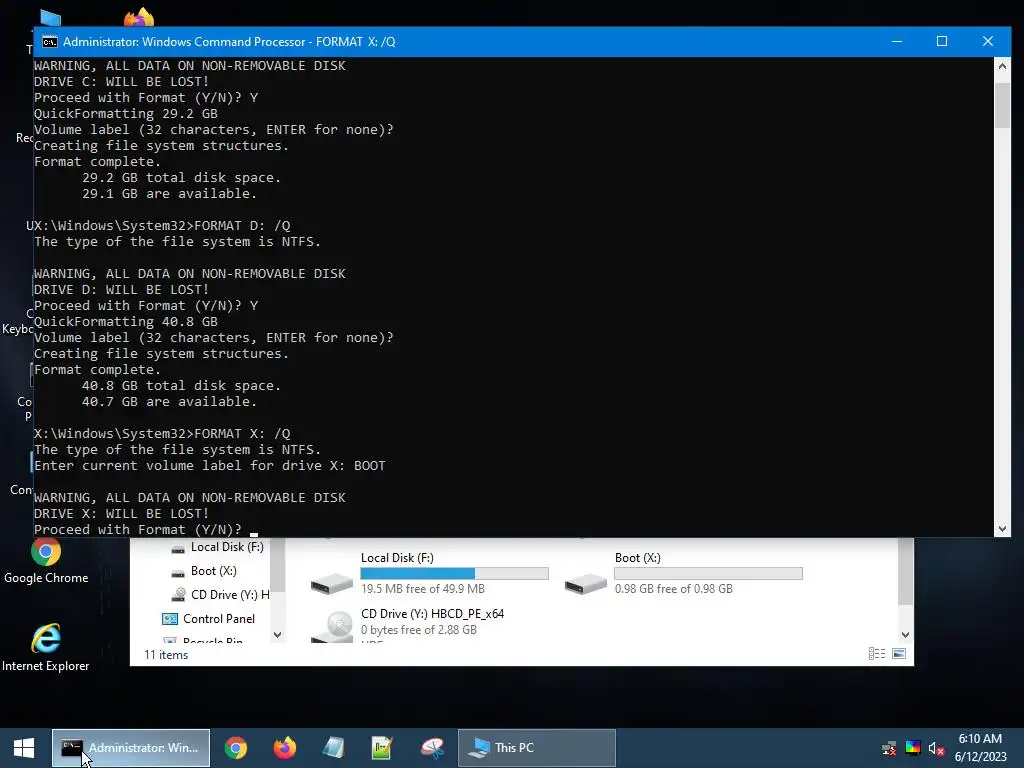Click the Firefox desktop icon at top
This screenshot has width=1024, height=768.
[x=139, y=18]
